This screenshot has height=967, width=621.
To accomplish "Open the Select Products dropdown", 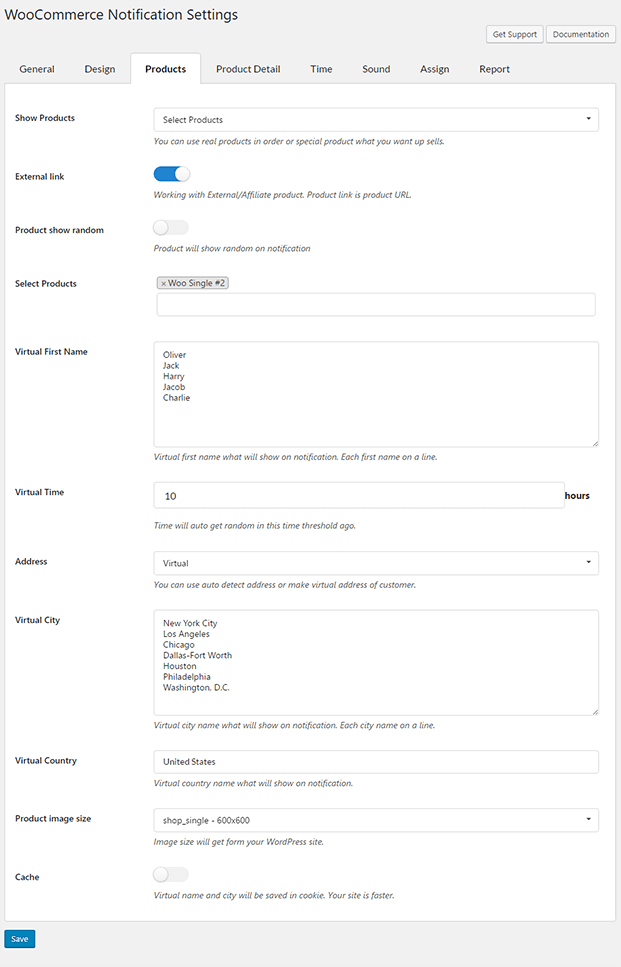I will click(x=375, y=118).
